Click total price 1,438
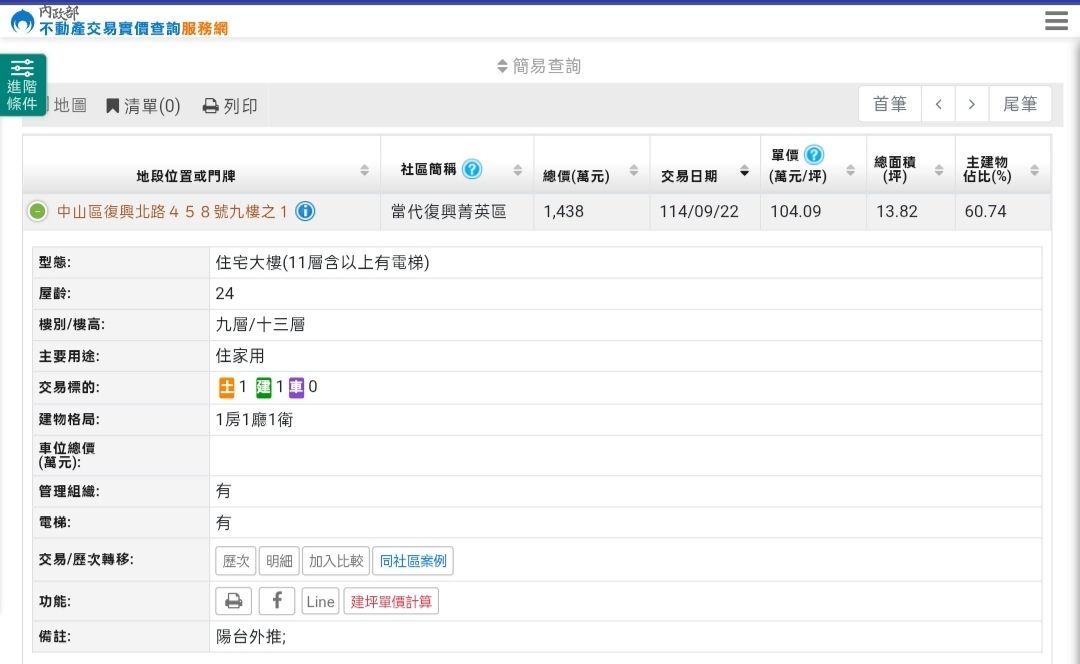The image size is (1080, 664). coord(563,211)
